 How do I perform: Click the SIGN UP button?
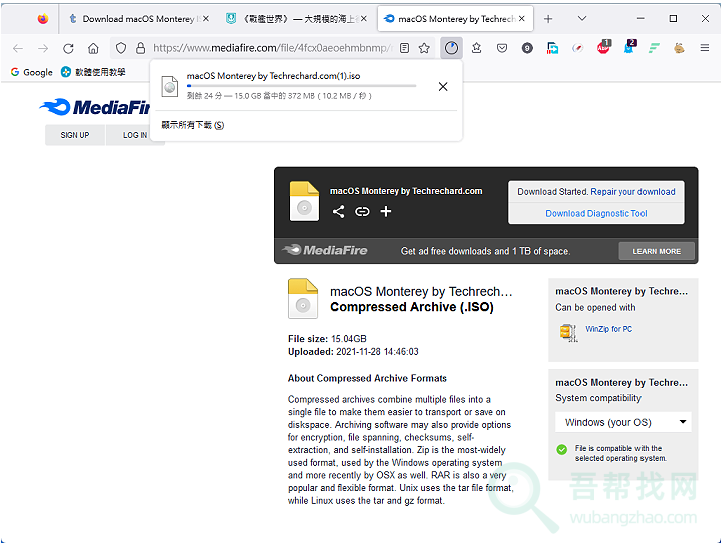pyautogui.click(x=75, y=135)
